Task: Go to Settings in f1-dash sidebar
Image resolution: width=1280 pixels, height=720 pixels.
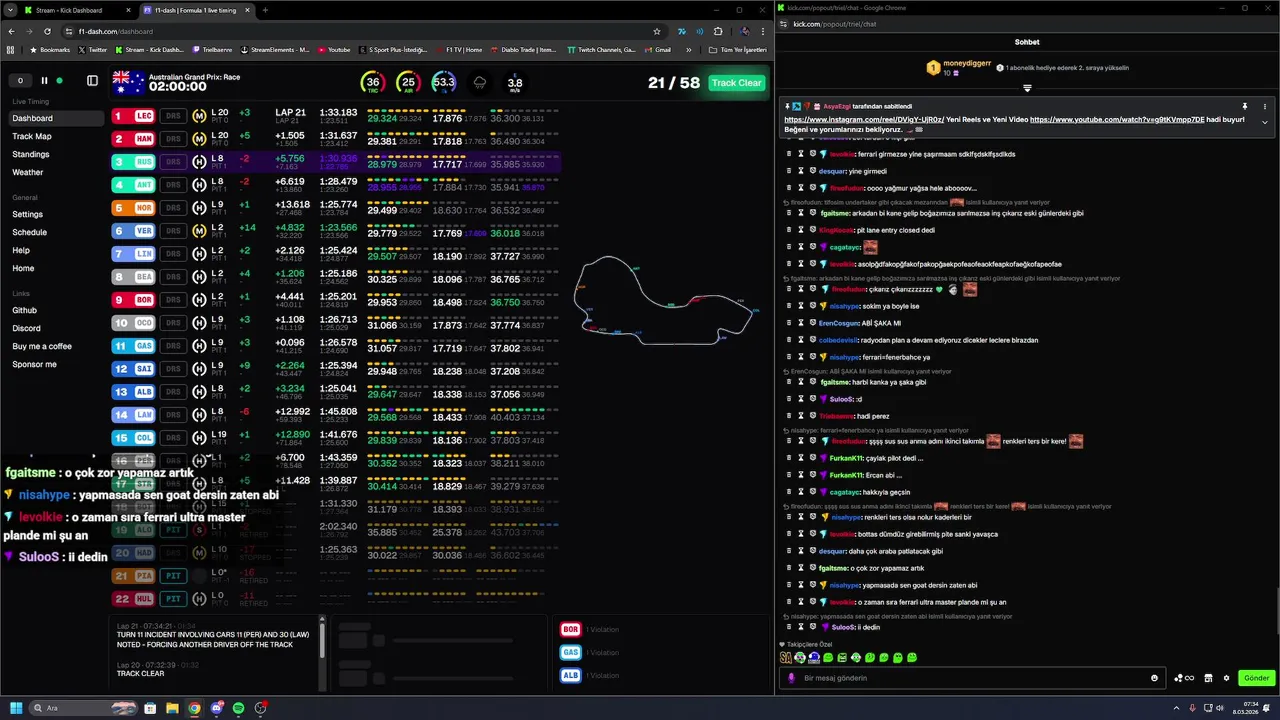Action: (28, 214)
